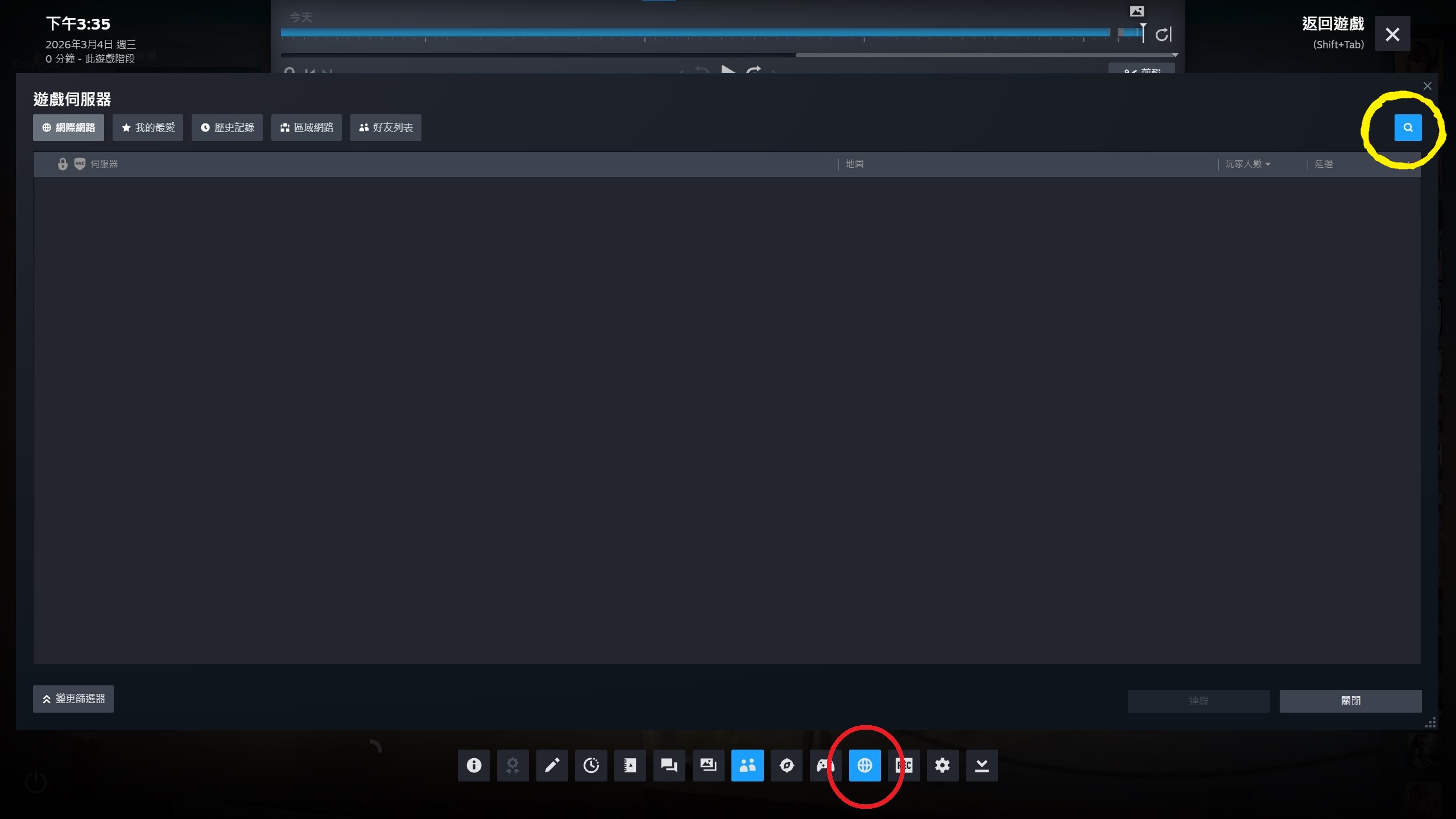
Task: Open the guides notebook icon
Action: tap(630, 766)
